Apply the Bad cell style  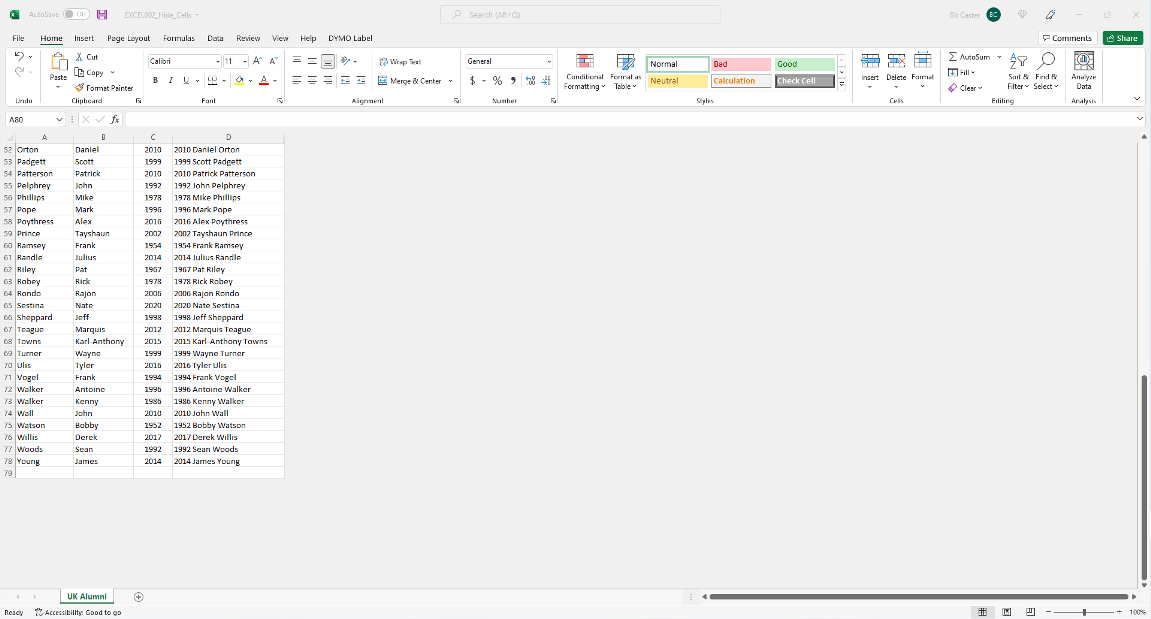[741, 64]
